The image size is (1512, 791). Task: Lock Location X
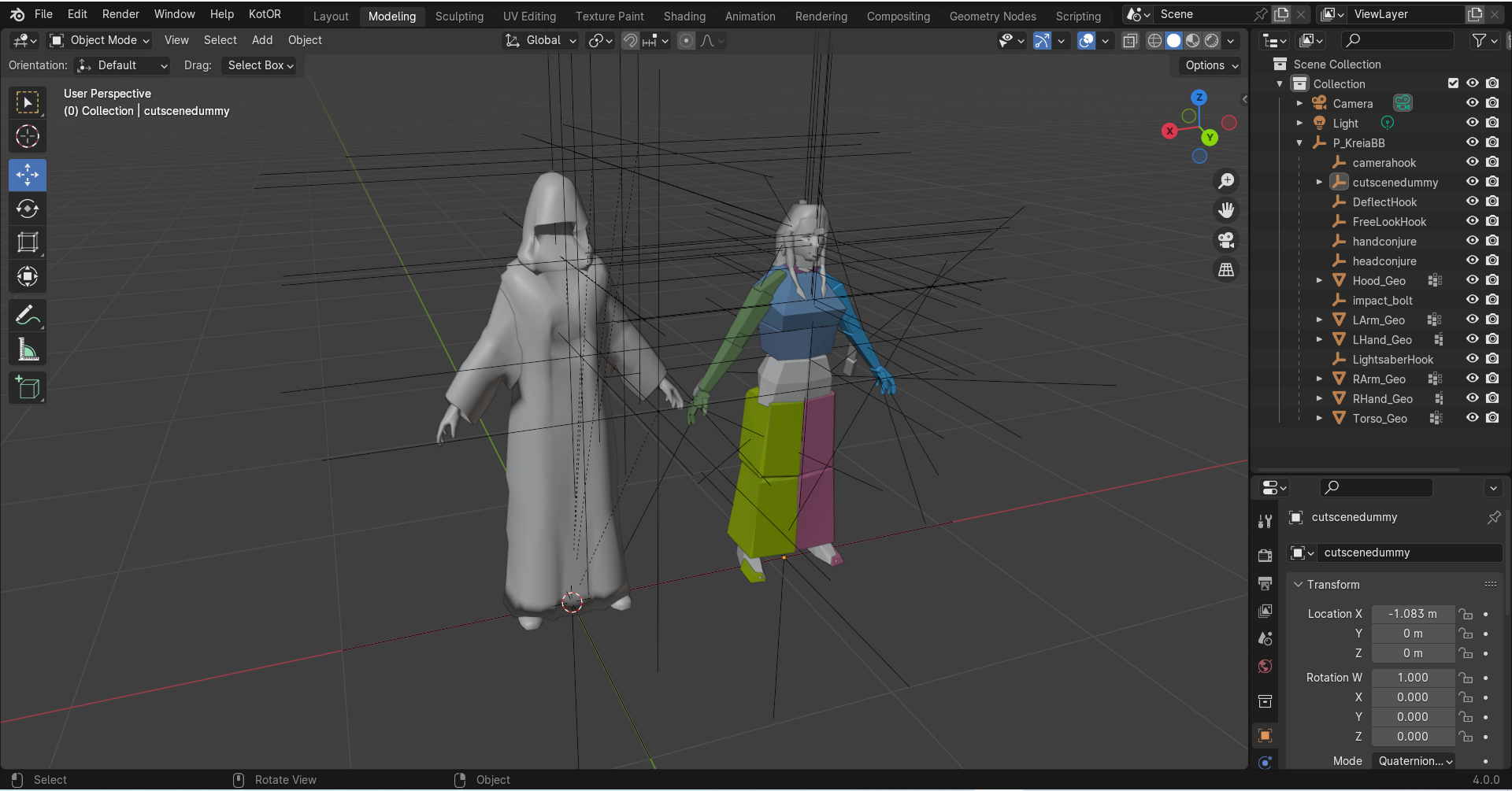[x=1466, y=614]
